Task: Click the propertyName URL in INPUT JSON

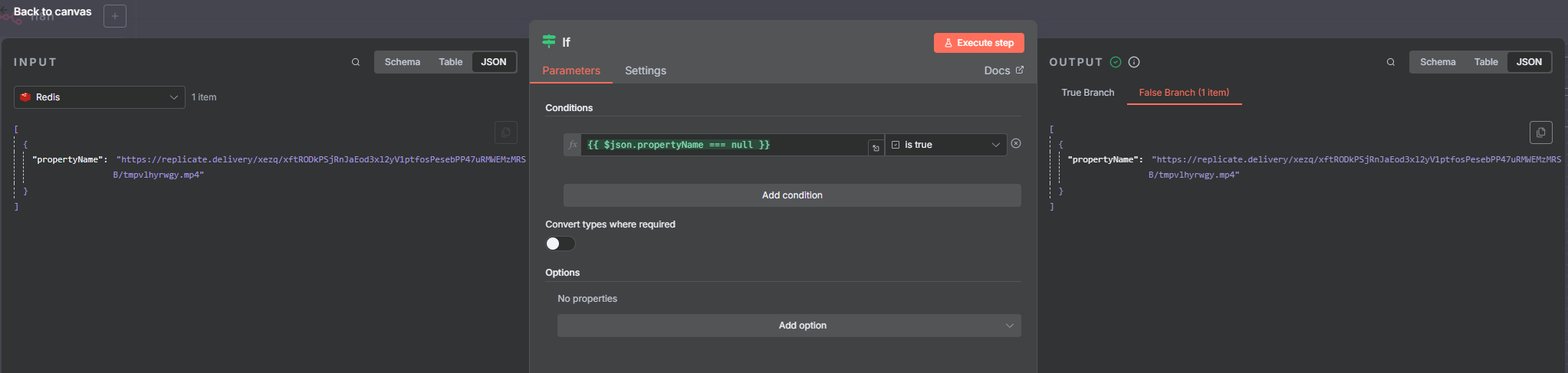Action: pyautogui.click(x=321, y=167)
